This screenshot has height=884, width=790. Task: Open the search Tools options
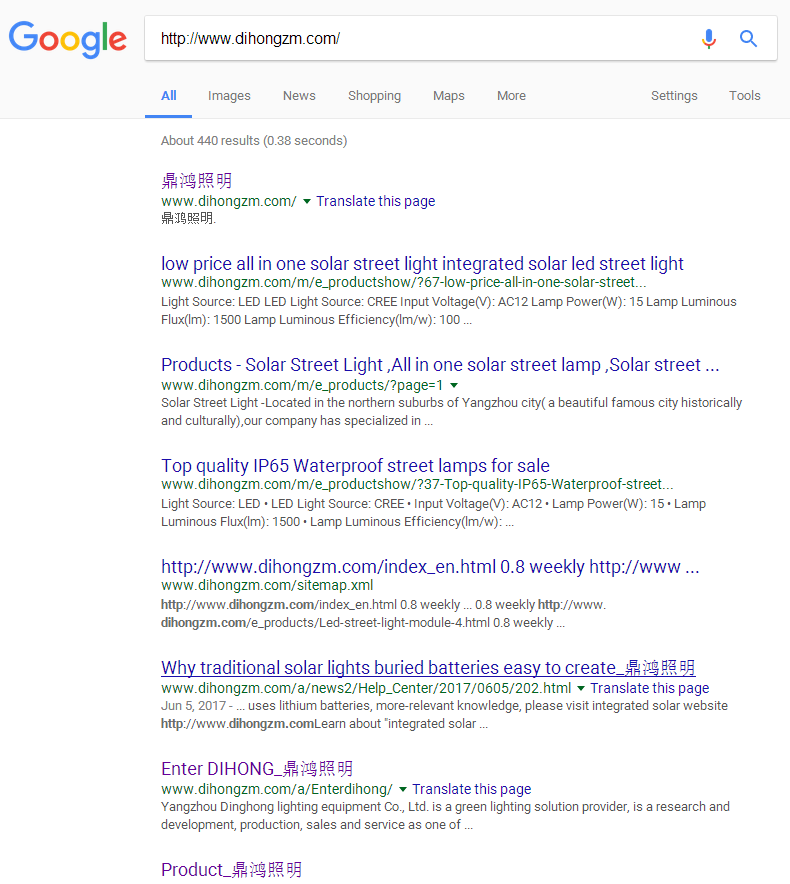pos(744,96)
